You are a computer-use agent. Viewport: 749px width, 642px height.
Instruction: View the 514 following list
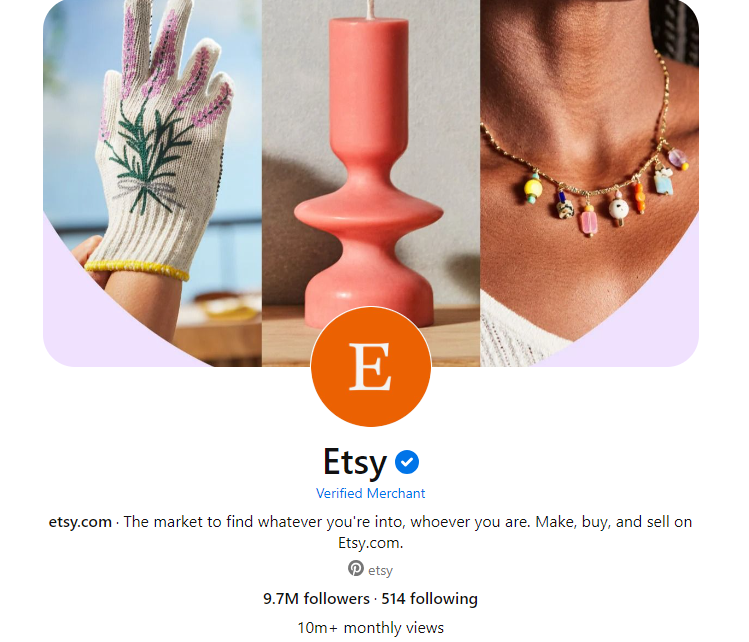429,599
